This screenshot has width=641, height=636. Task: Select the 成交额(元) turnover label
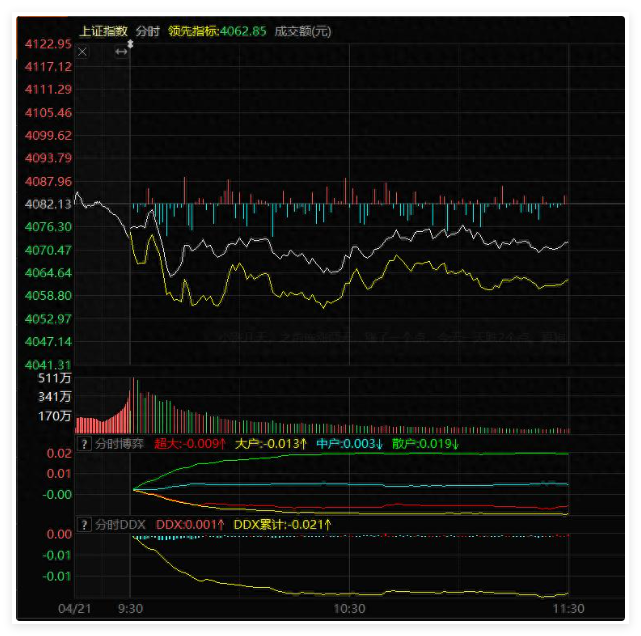click(302, 31)
